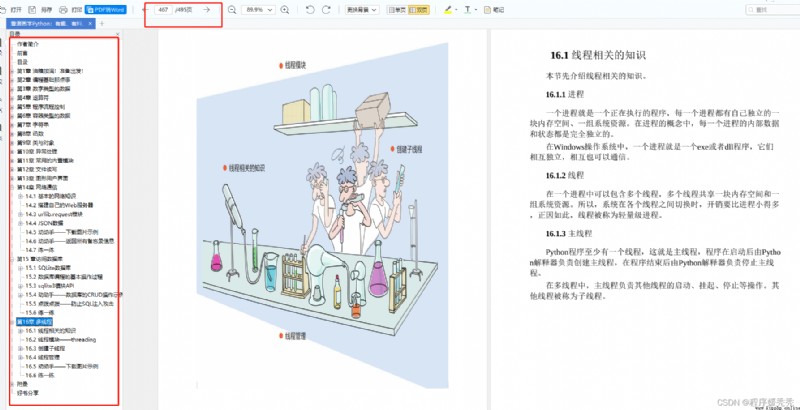Expand 第1章 in the outline
Screen dimensions: 800x410
[13, 71]
